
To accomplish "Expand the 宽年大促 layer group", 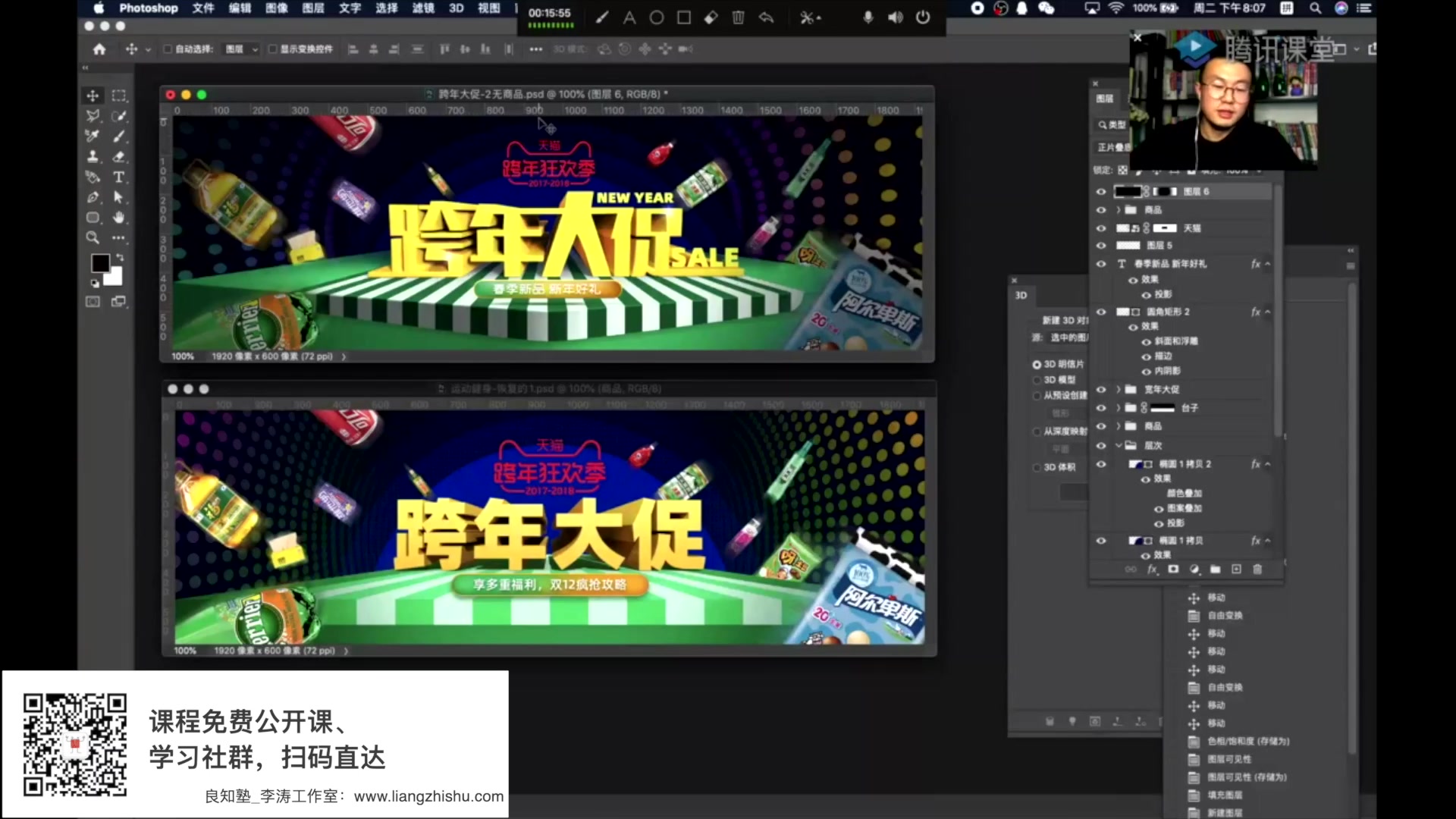I will 1118,390.
